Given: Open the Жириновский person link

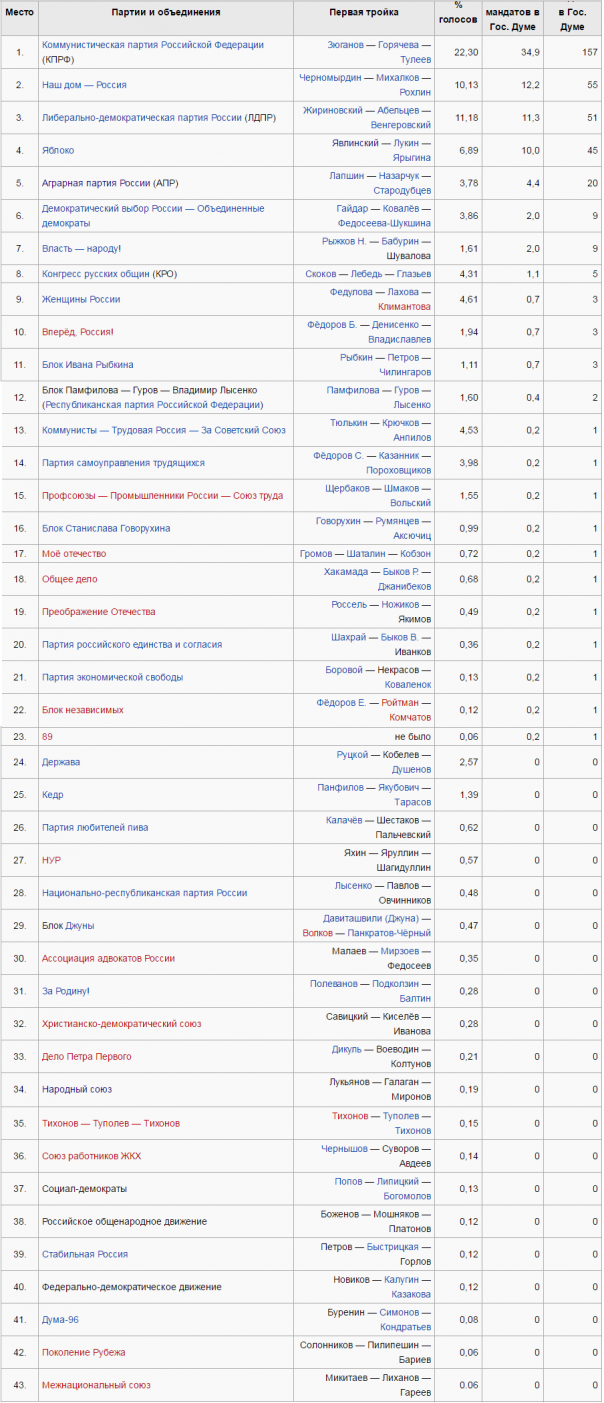Looking at the screenshot, I should (333, 110).
